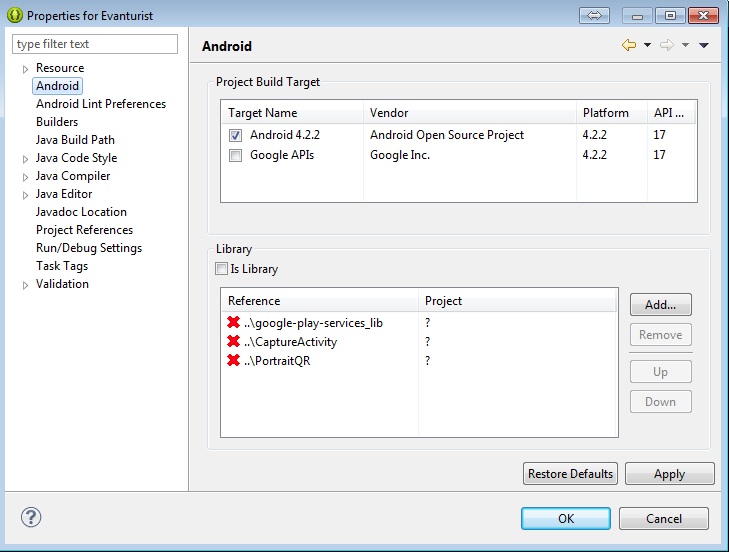Click Restore Defaults button
729x552 pixels.
pyautogui.click(x=570, y=473)
